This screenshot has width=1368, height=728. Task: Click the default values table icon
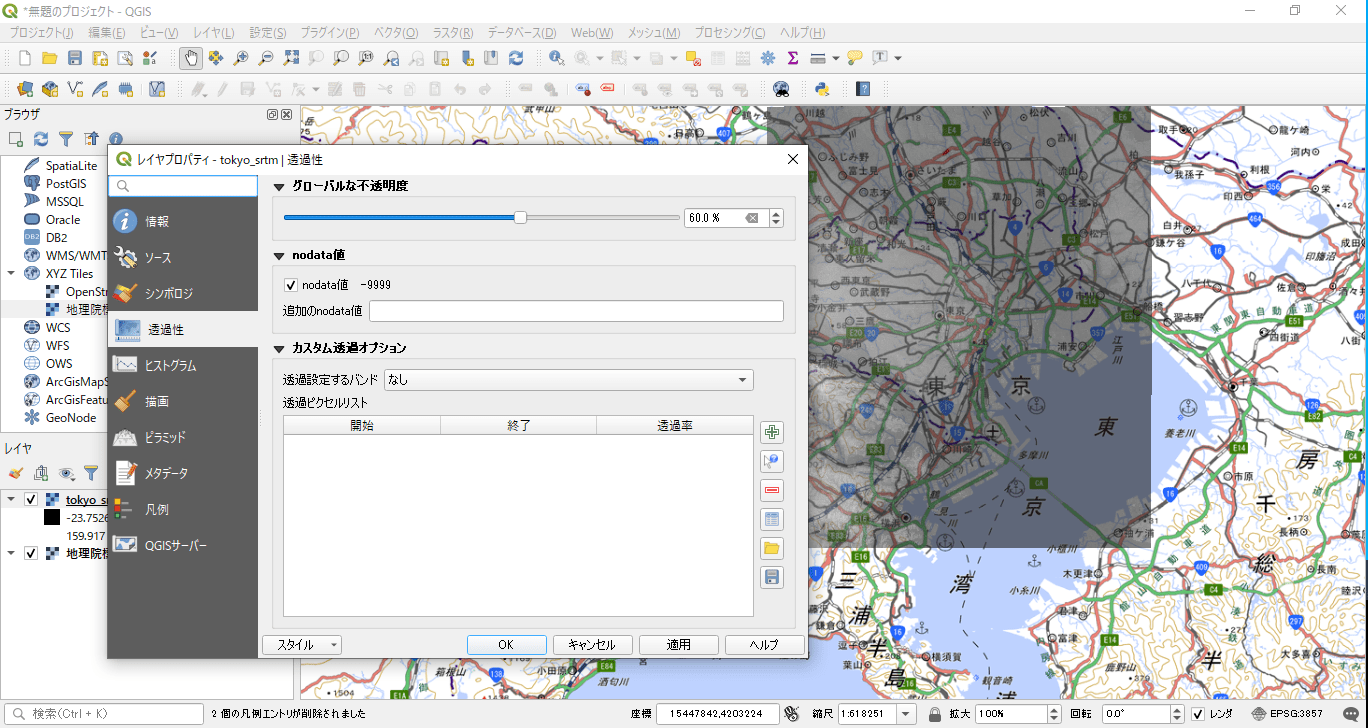click(x=772, y=519)
